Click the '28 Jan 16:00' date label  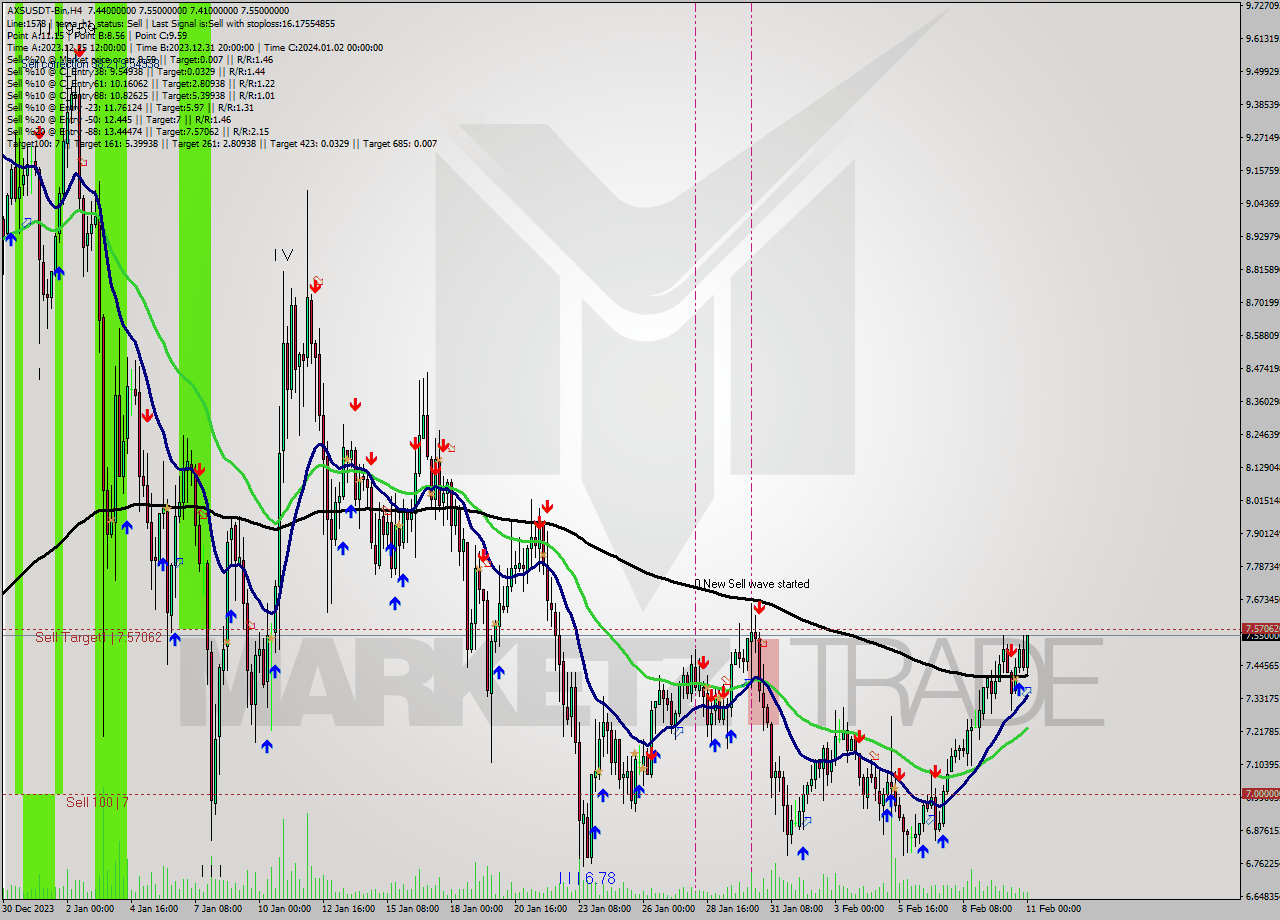point(733,909)
